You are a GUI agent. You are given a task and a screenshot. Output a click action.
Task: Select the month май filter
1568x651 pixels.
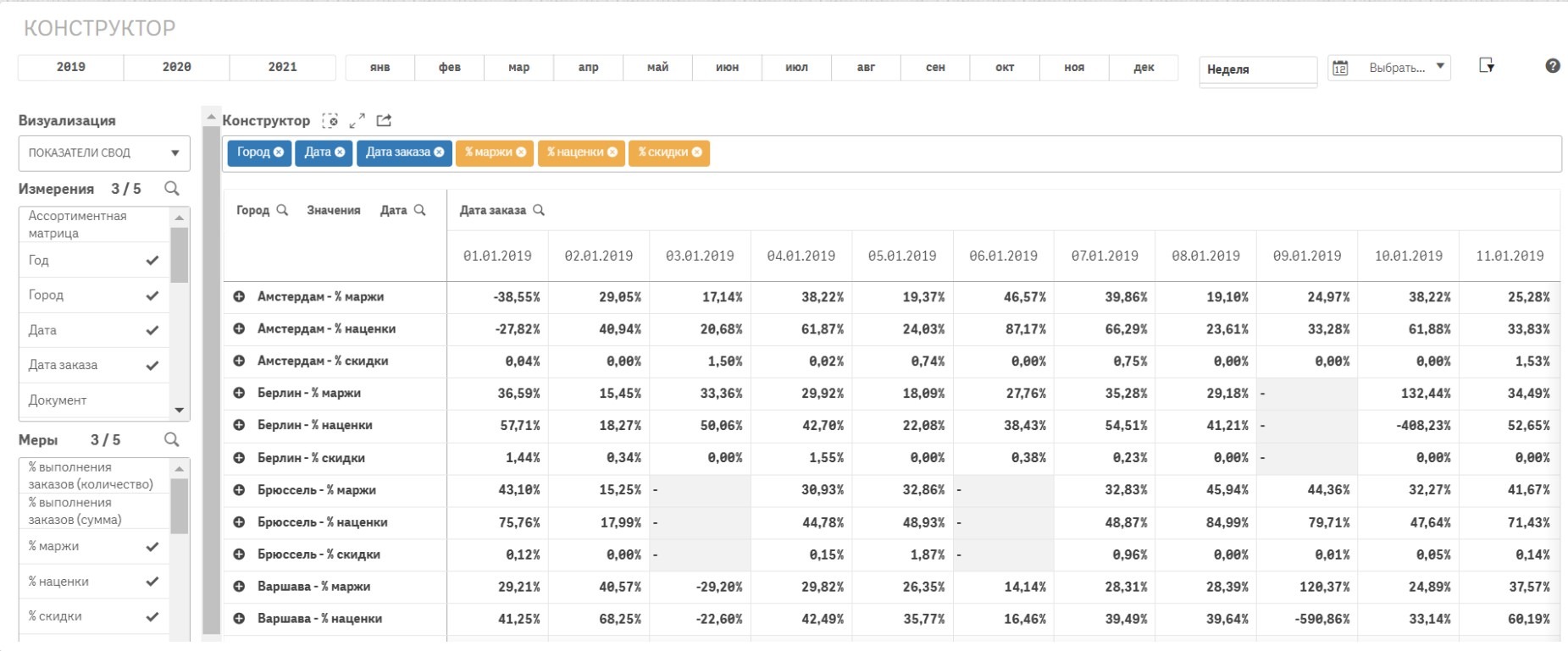click(x=657, y=67)
